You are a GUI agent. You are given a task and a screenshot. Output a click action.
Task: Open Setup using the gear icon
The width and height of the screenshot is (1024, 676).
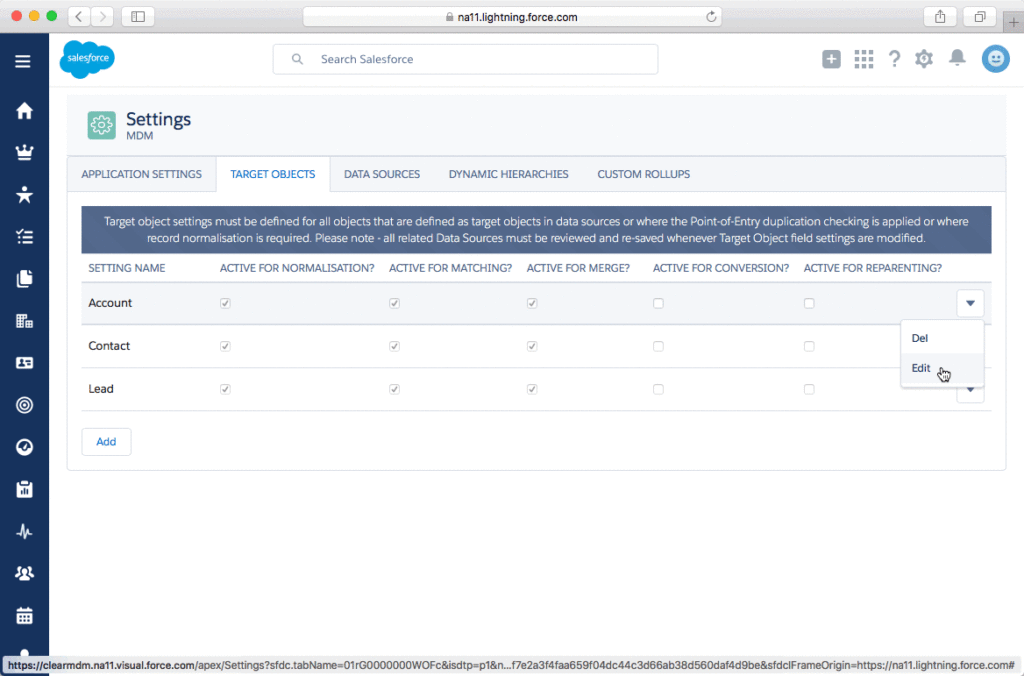coord(924,59)
